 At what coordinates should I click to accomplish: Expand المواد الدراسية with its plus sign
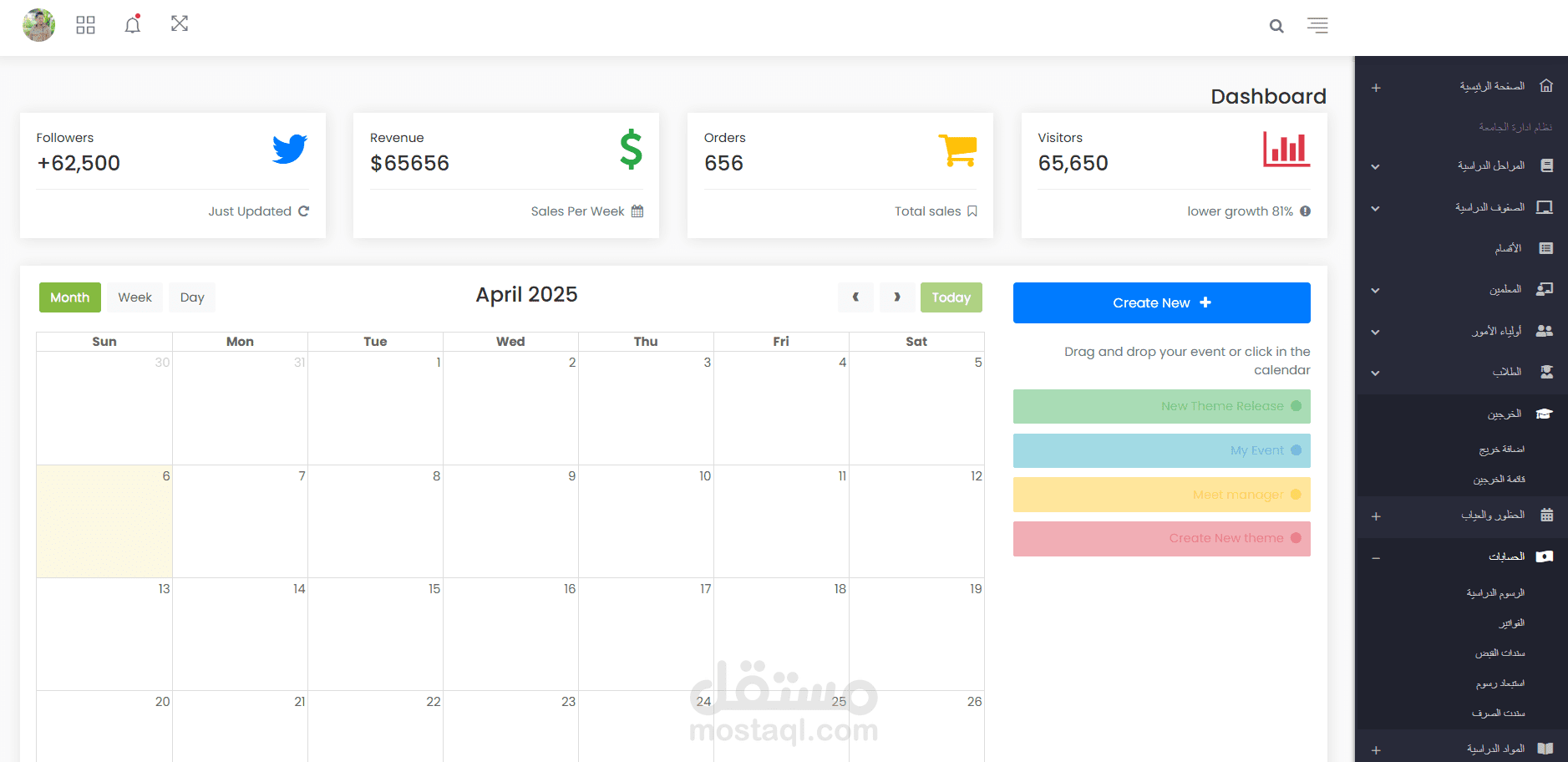pyautogui.click(x=1376, y=750)
